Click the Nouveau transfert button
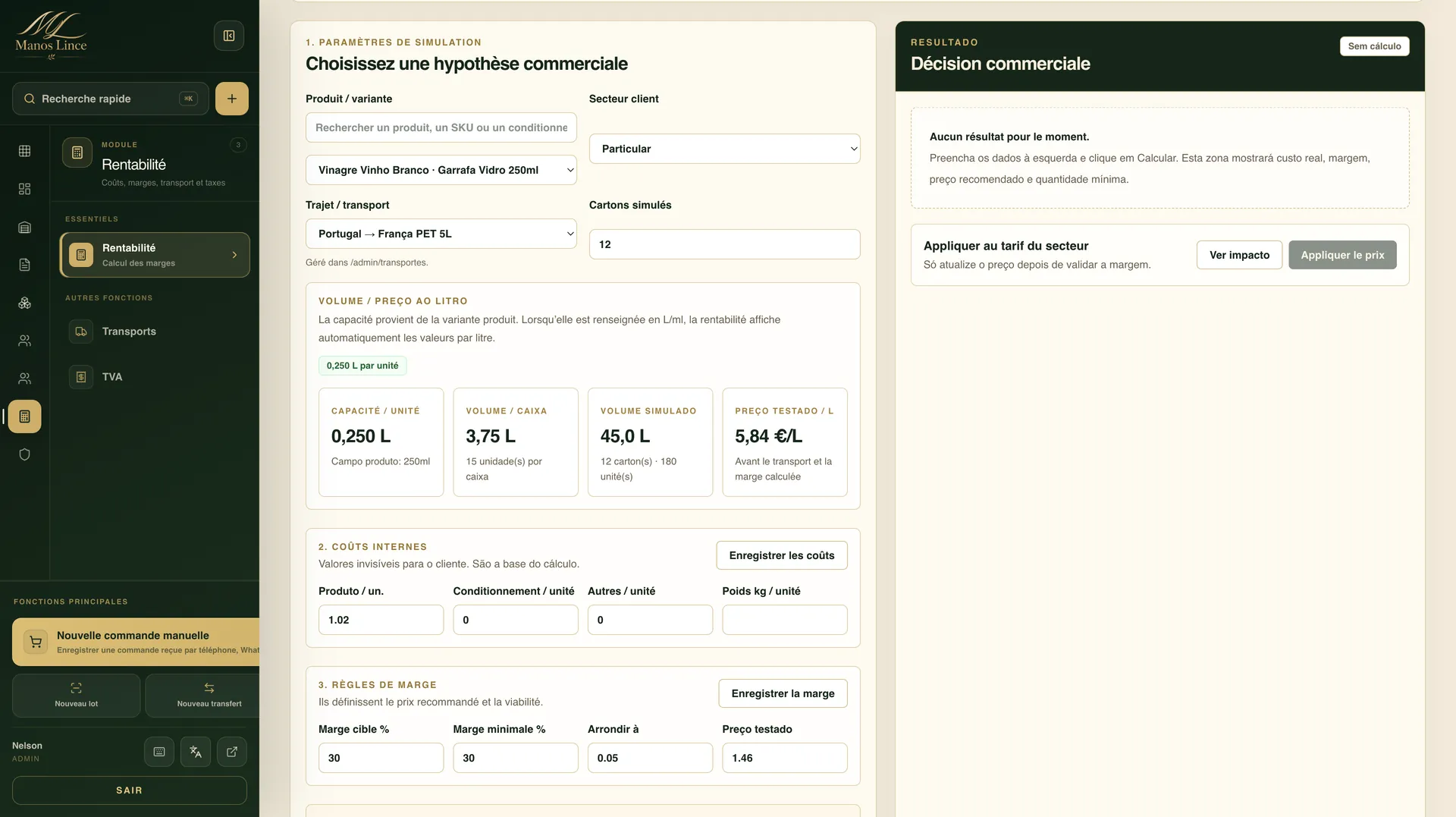 202,696
